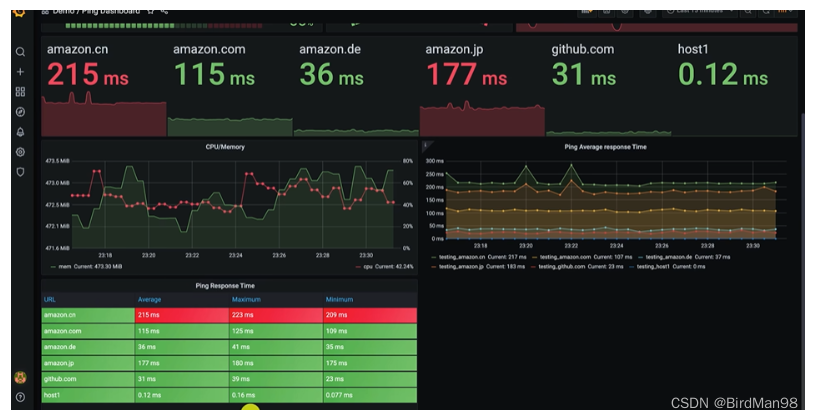Open the Ping Average response Time panel menu
Viewport: 814px width, 419px height.
tap(605, 147)
